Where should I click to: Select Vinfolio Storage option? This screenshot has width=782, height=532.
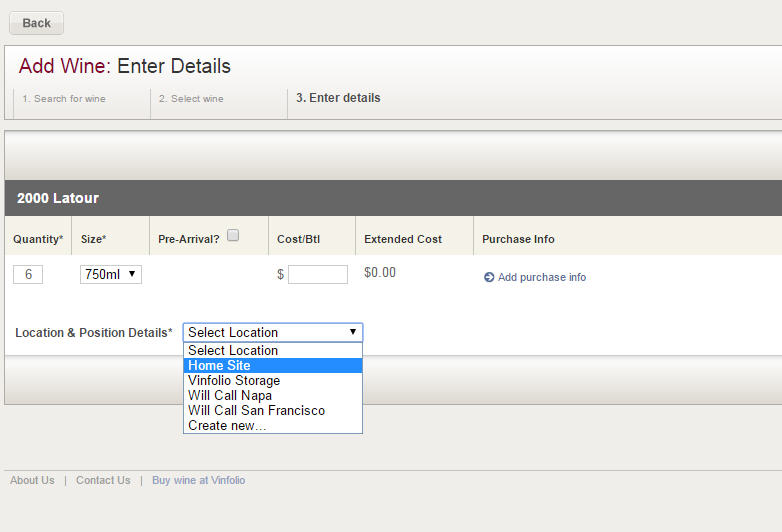pos(273,380)
